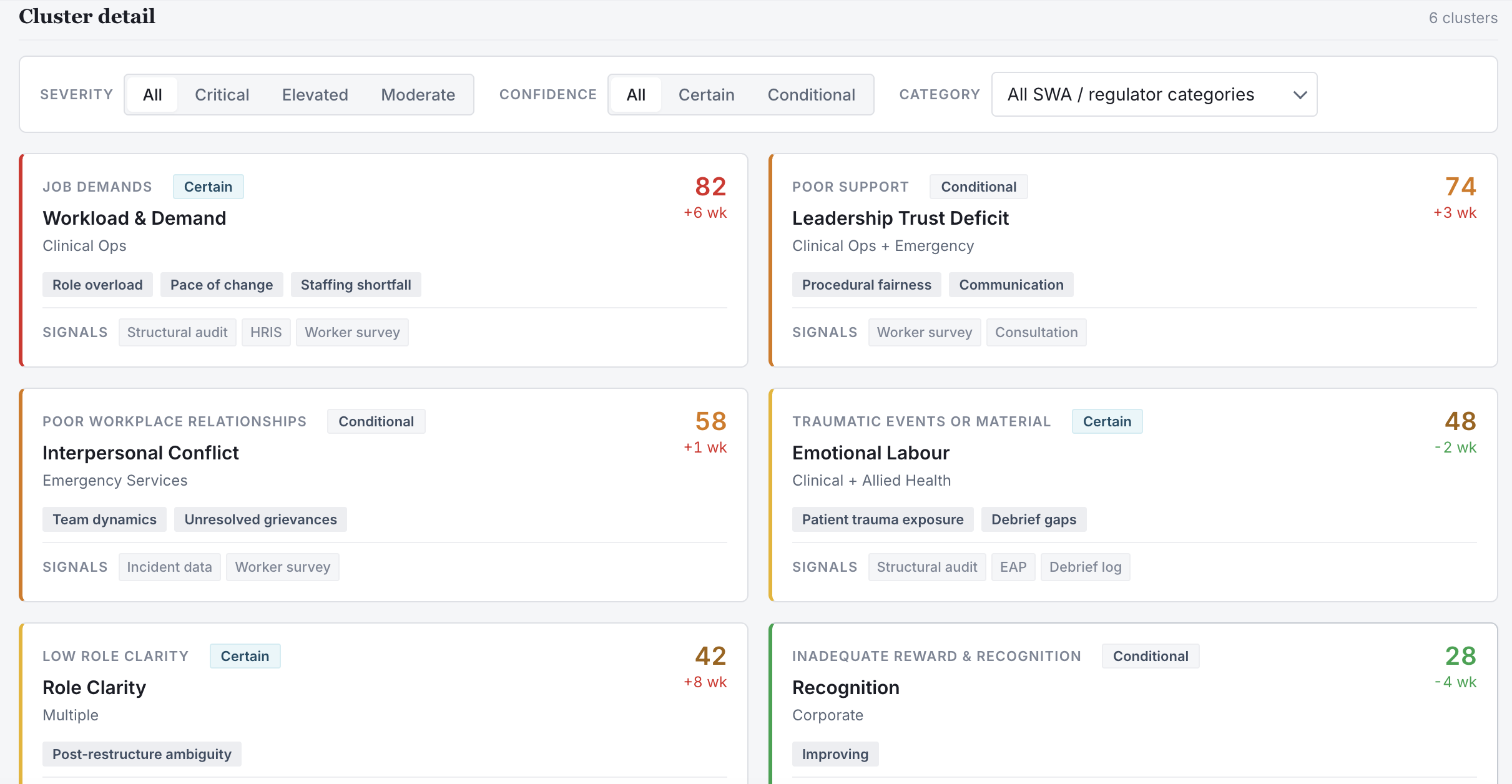Click Structural audit signal in Emotional Labour
This screenshot has height=784, width=1512.
(x=927, y=567)
